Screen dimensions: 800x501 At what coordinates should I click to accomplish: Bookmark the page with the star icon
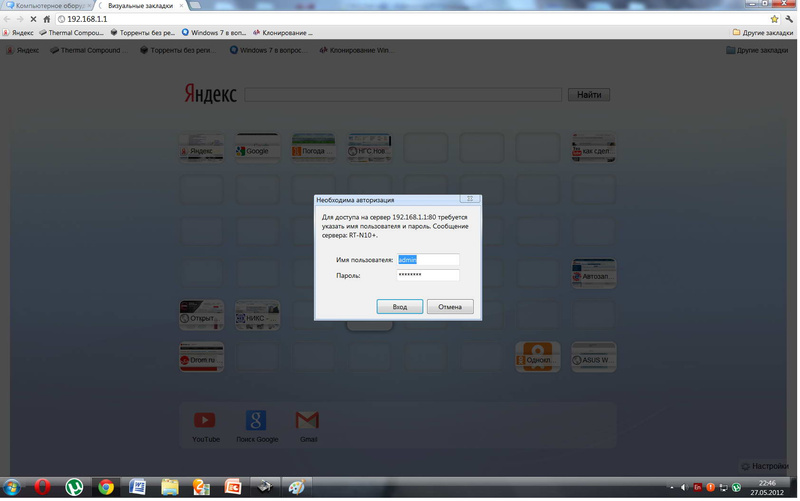(774, 19)
